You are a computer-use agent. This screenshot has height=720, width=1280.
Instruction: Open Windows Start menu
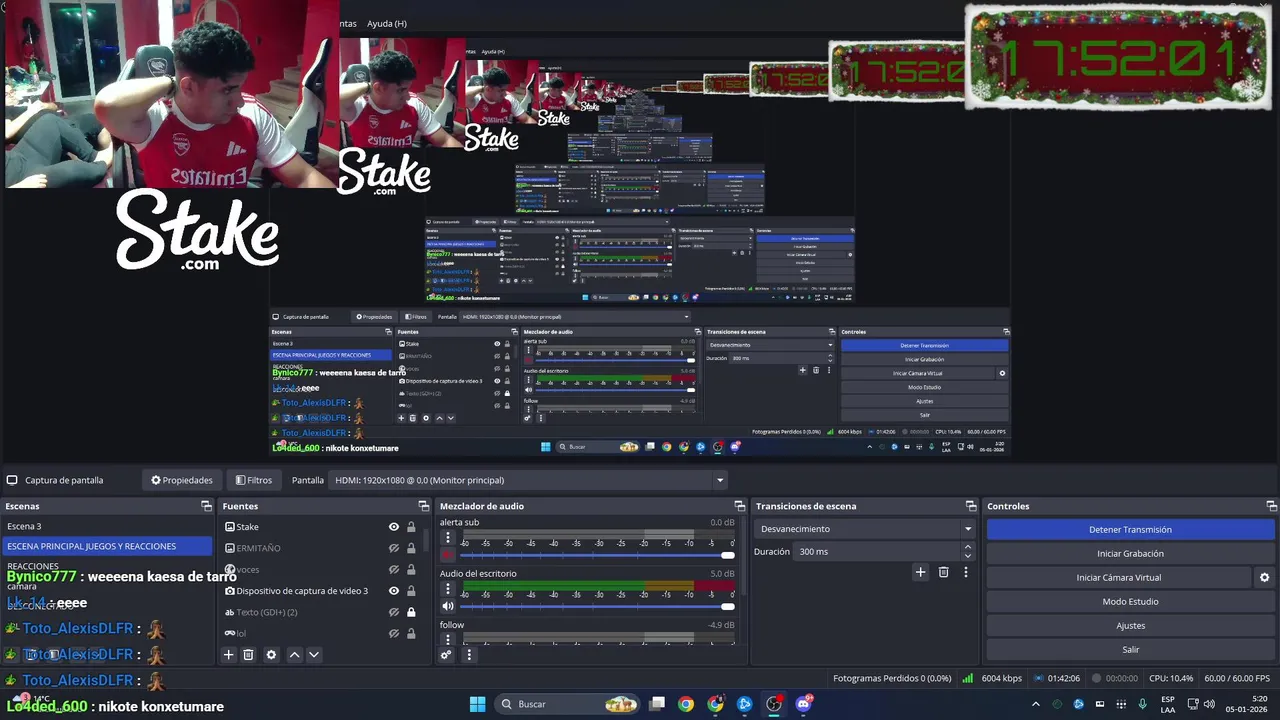click(477, 704)
